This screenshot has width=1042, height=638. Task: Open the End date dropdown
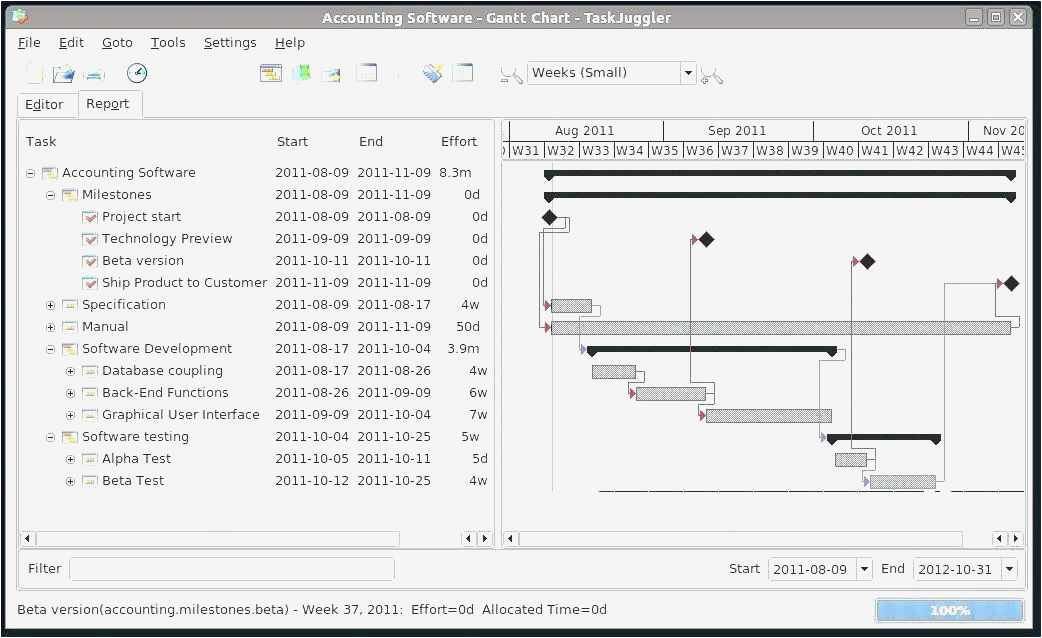point(1009,569)
